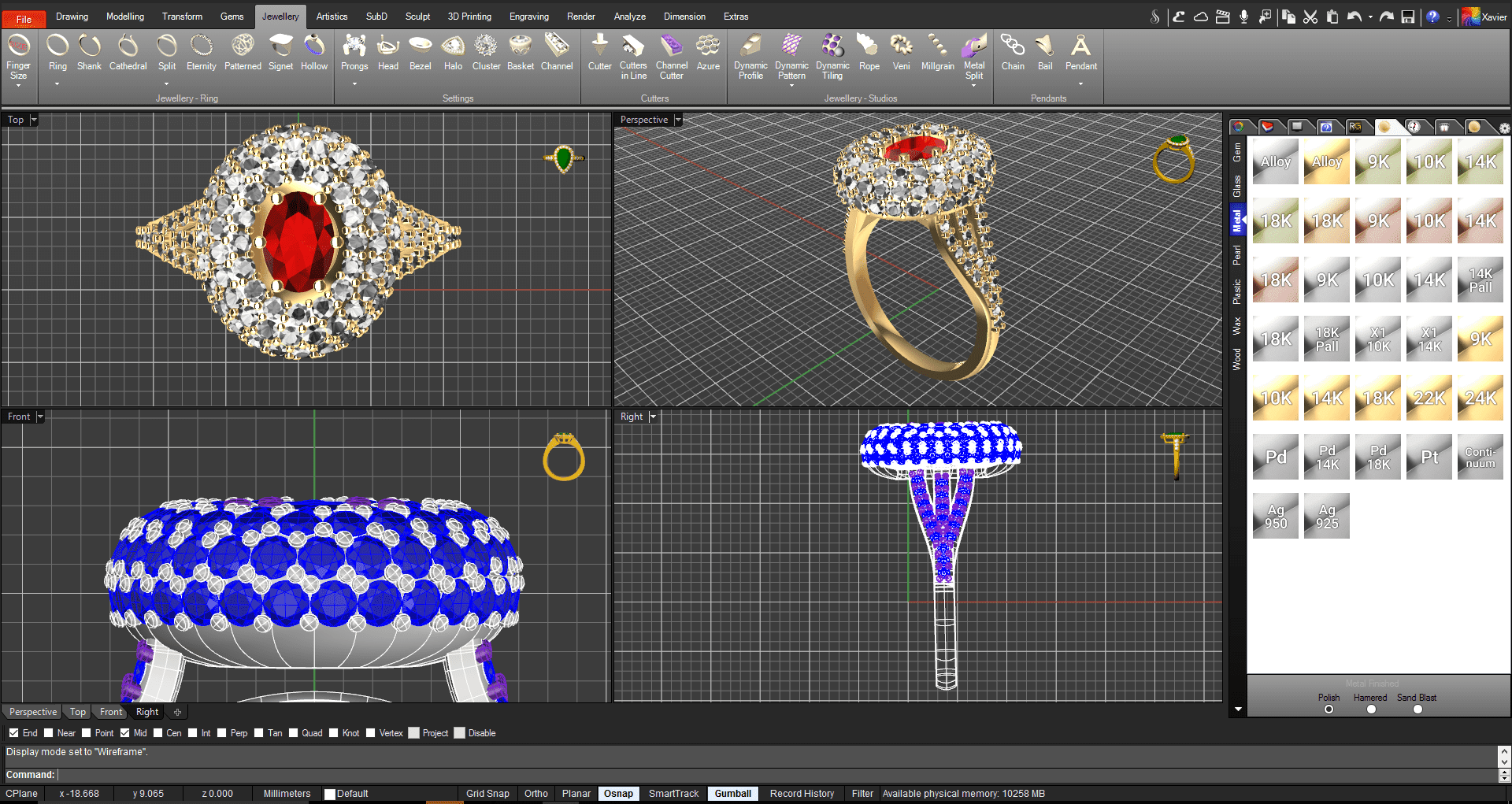
Task: Open the Render ribbon tab
Action: (580, 17)
